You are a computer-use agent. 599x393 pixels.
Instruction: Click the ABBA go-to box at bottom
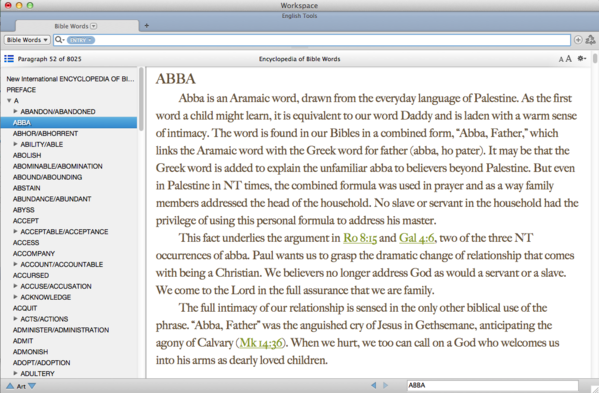point(492,385)
